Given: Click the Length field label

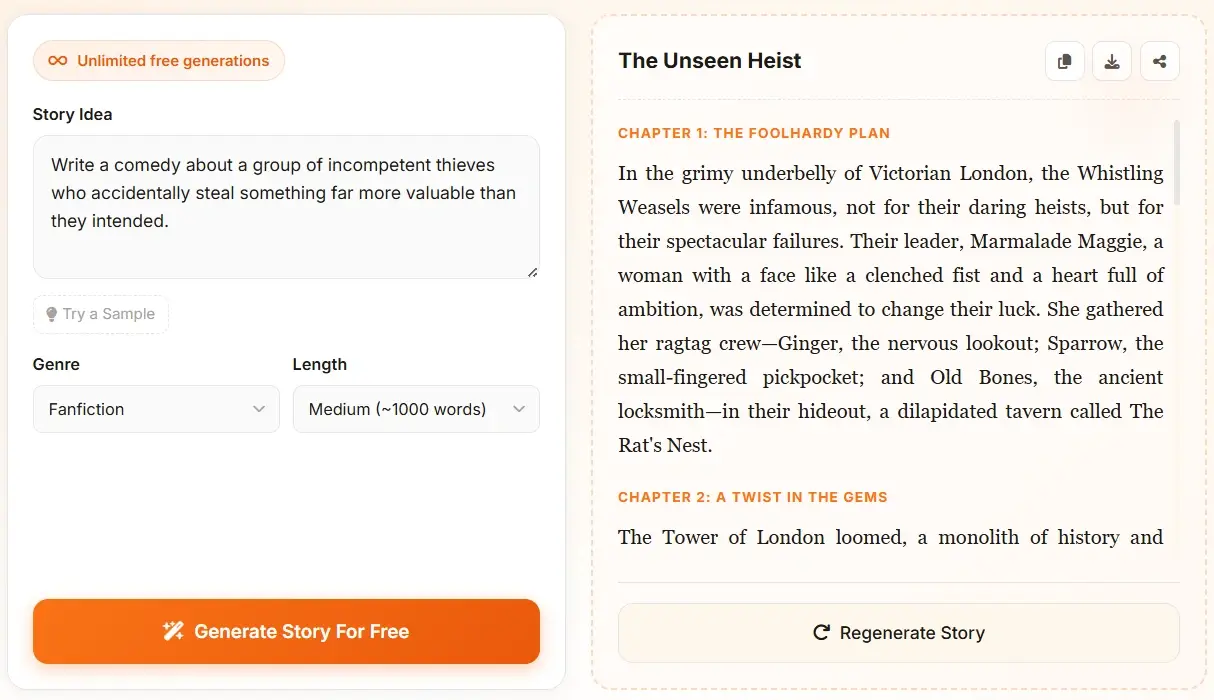Looking at the screenshot, I should tap(319, 364).
